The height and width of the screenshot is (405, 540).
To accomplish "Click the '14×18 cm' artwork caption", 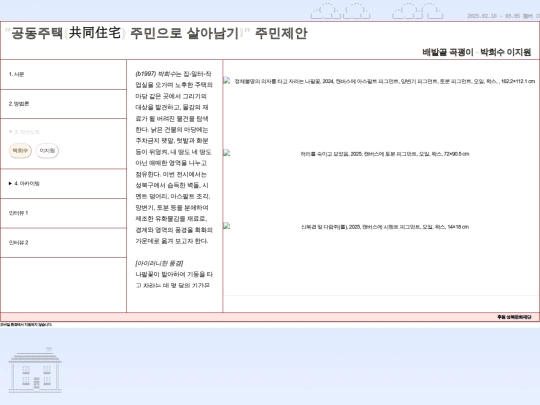I will [385, 227].
